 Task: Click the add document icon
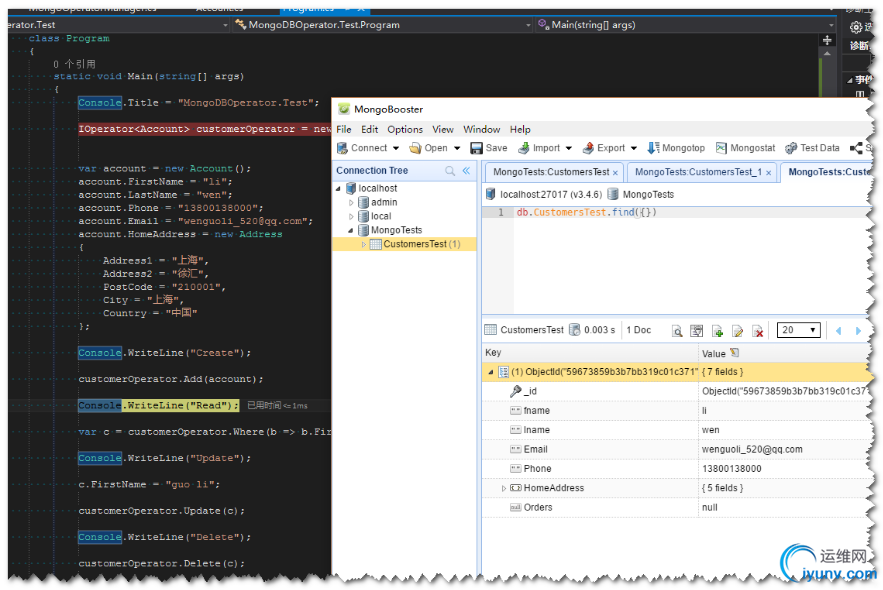point(717,331)
